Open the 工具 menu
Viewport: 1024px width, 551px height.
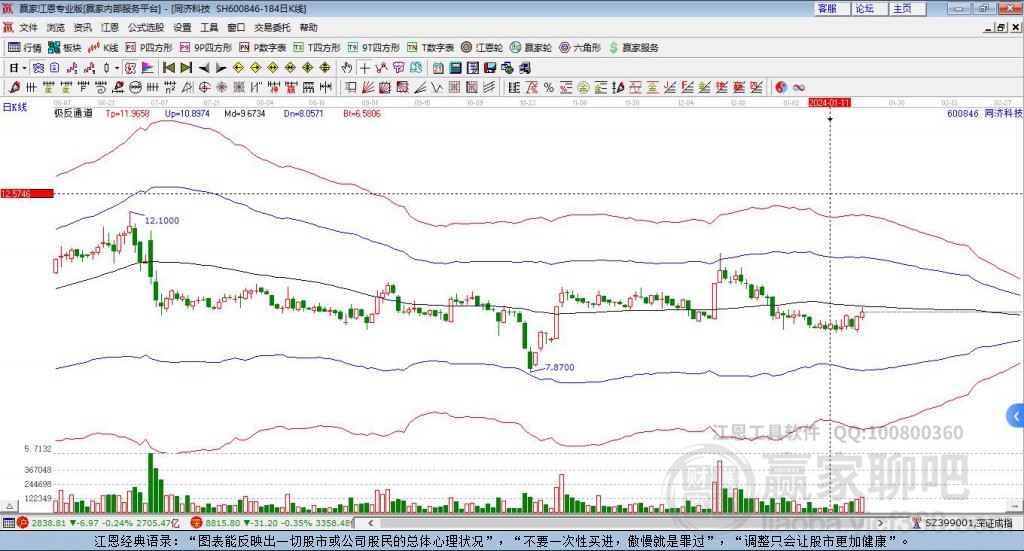click(x=209, y=27)
